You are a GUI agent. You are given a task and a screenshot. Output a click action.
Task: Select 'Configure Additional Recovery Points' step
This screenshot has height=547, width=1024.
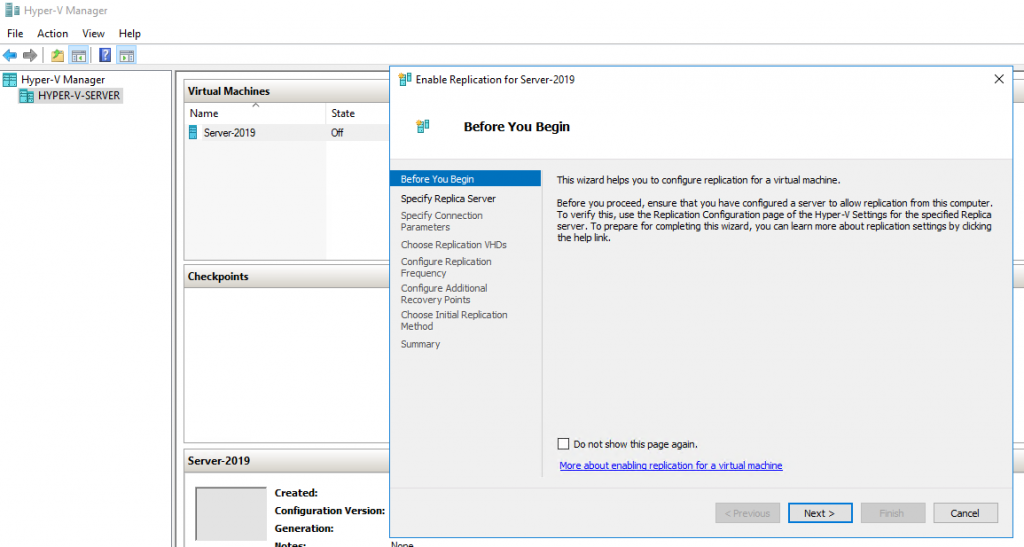[444, 294]
